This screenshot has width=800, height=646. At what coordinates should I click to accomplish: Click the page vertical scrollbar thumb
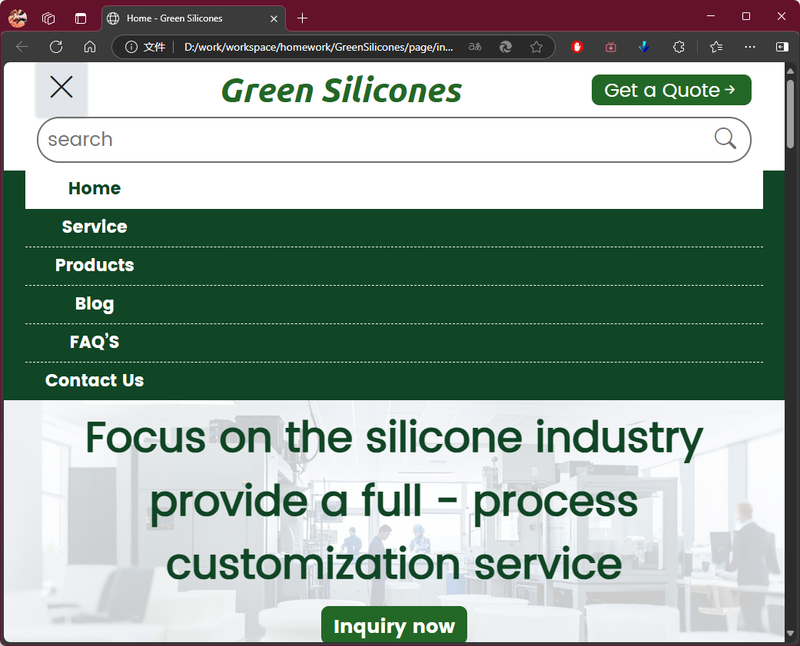(790, 114)
